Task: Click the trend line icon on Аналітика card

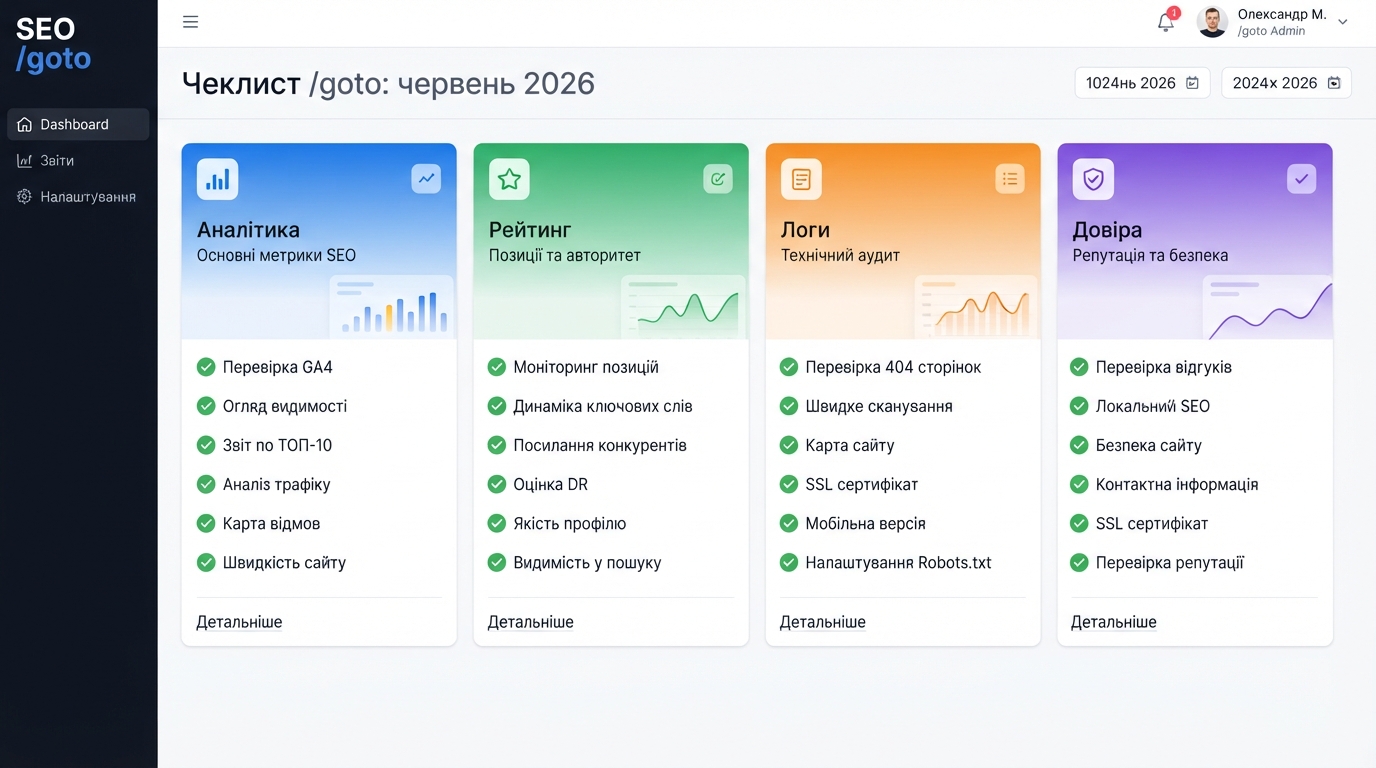Action: coord(426,178)
